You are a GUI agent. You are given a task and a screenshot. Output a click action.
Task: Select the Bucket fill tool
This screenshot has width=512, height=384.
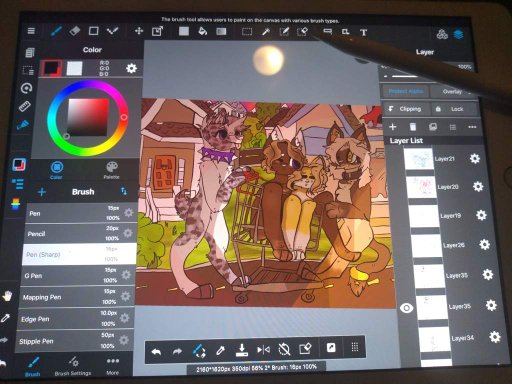[x=202, y=31]
